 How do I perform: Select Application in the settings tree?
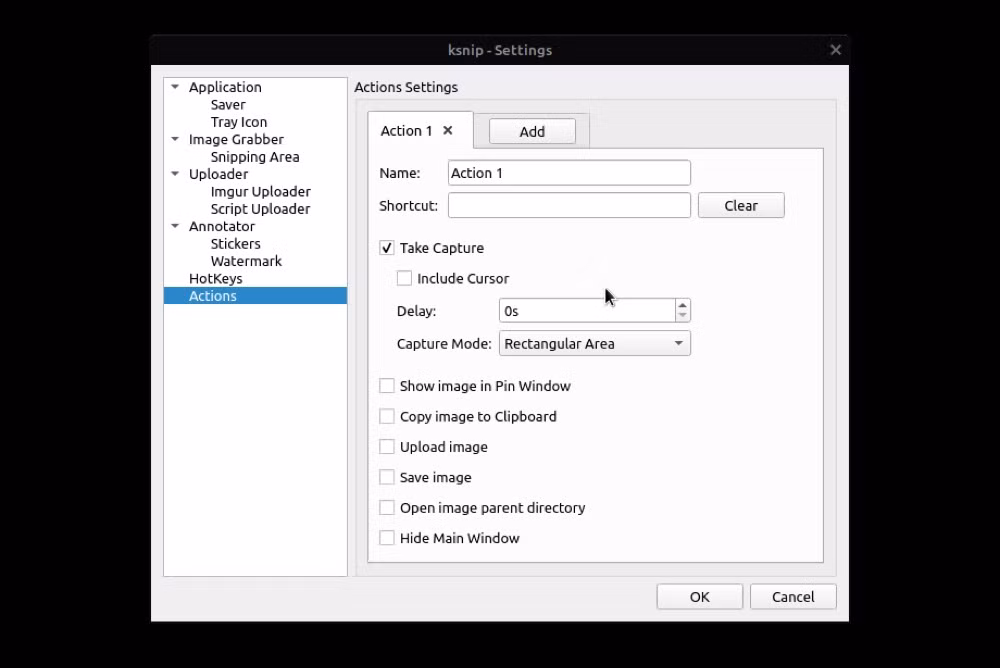click(x=225, y=87)
